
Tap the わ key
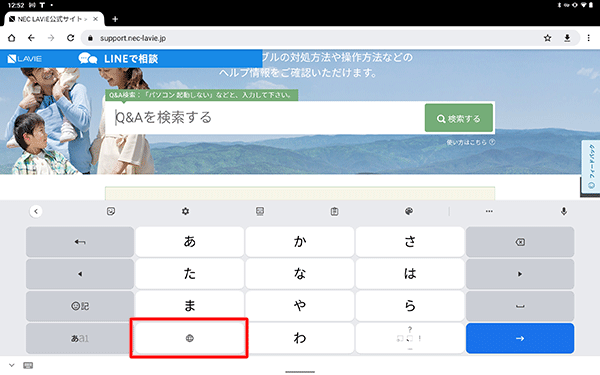point(300,338)
